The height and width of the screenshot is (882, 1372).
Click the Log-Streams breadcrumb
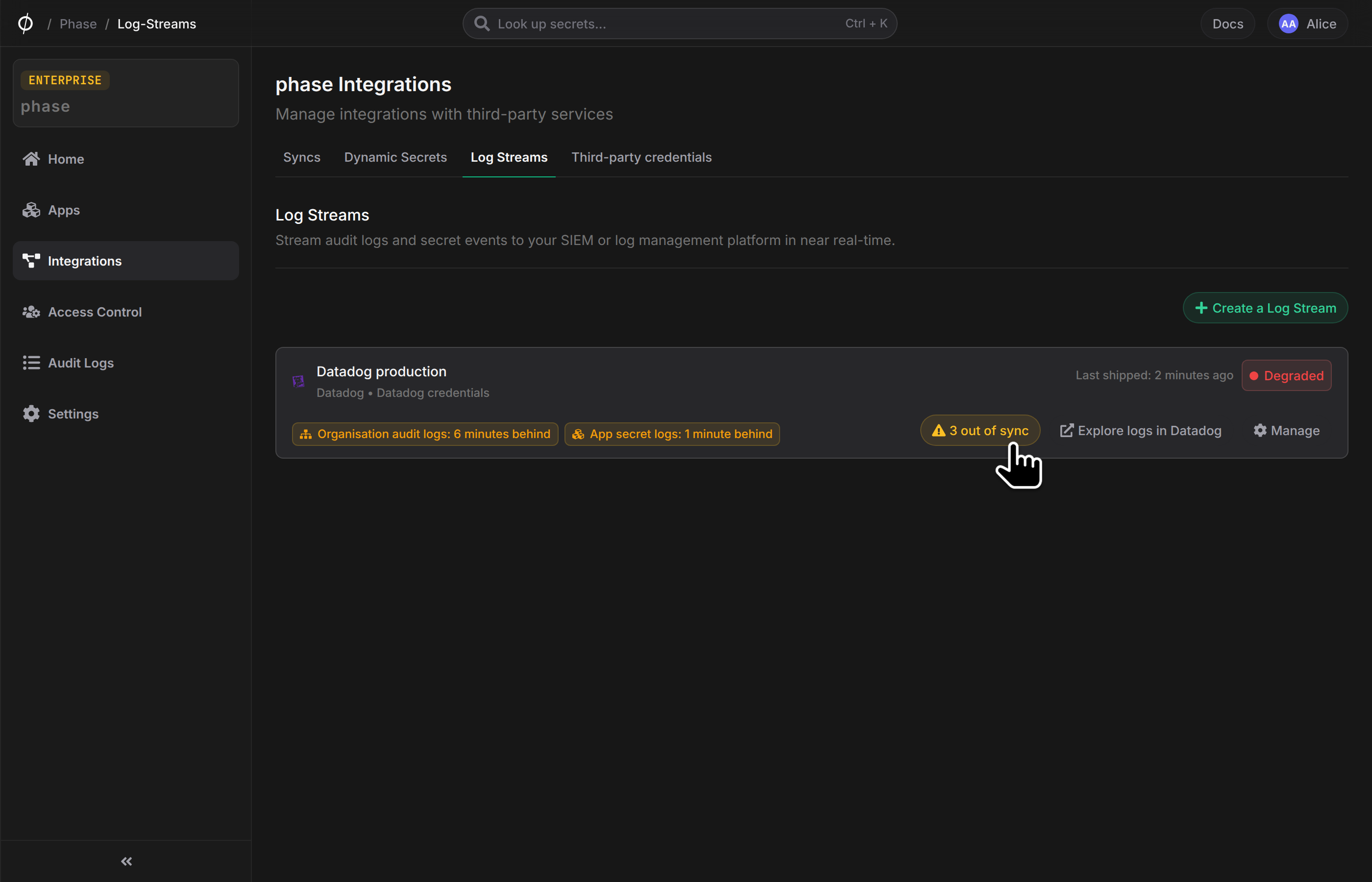tap(156, 24)
